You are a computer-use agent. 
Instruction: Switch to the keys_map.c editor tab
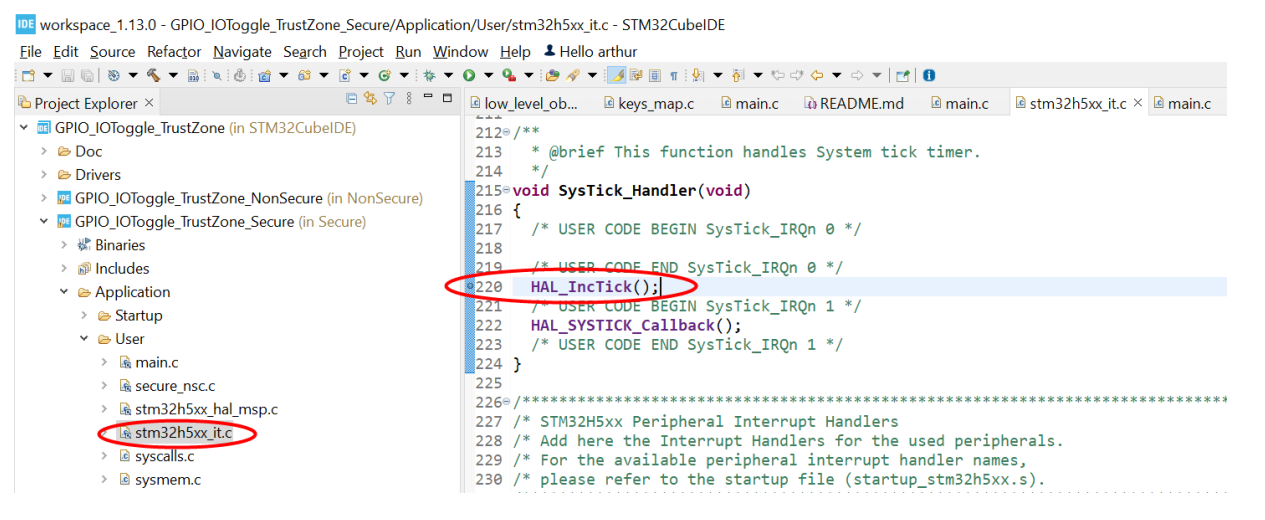click(647, 103)
